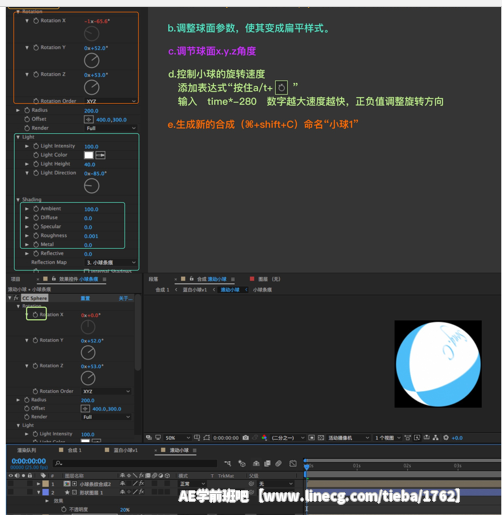Click the Roughness value 0.001
Viewport: 502px width, 515px height.
(91, 236)
